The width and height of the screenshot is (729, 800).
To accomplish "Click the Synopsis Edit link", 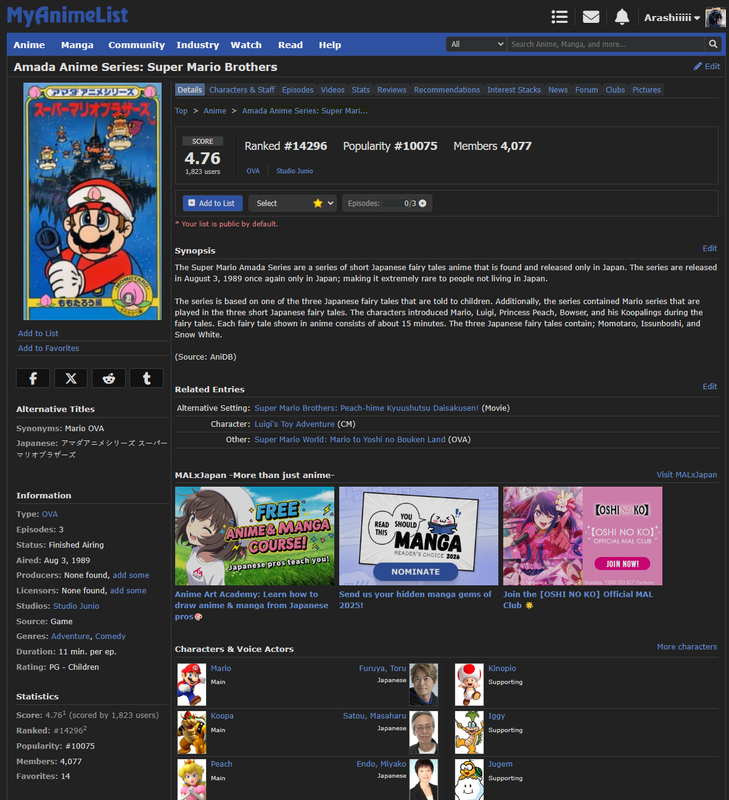I will pyautogui.click(x=710, y=248).
